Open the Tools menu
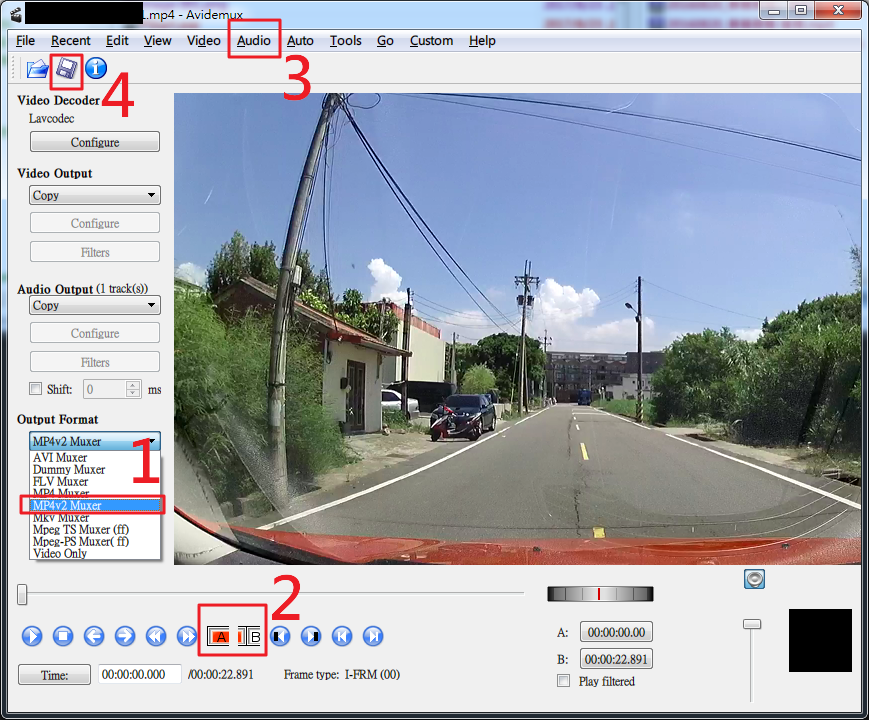The image size is (869, 720). pos(345,41)
